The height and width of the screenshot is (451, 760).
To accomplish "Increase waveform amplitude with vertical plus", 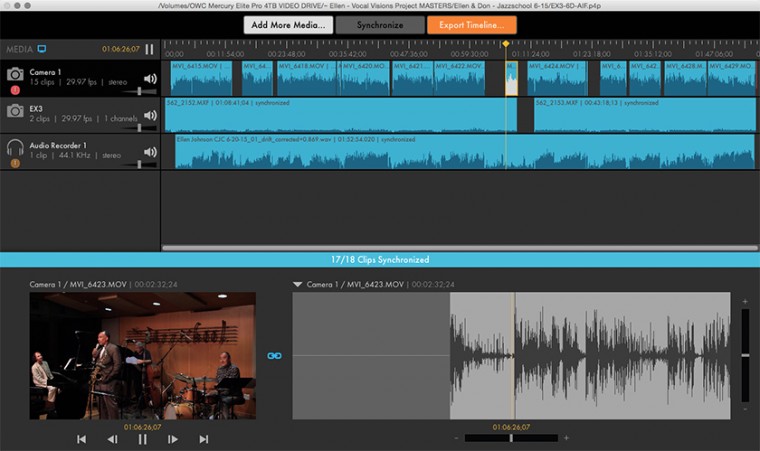I will click(745, 301).
